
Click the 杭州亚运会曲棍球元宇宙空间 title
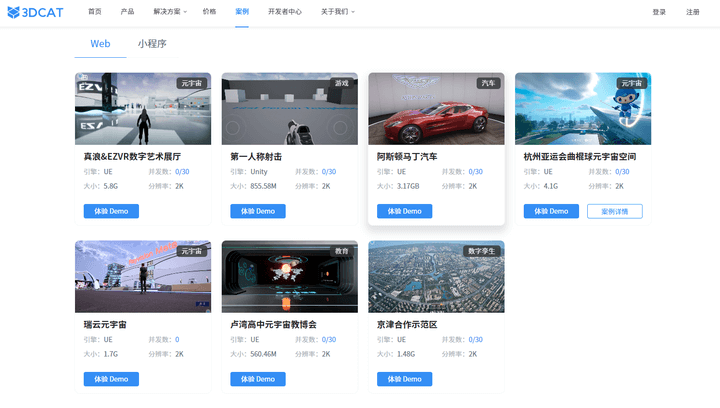(x=580, y=157)
